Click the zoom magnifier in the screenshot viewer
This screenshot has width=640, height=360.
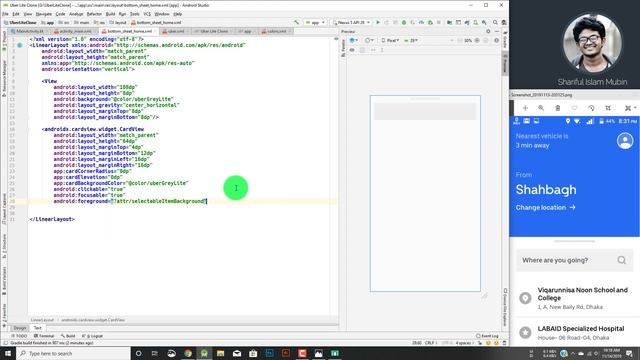pyautogui.click(x=541, y=108)
